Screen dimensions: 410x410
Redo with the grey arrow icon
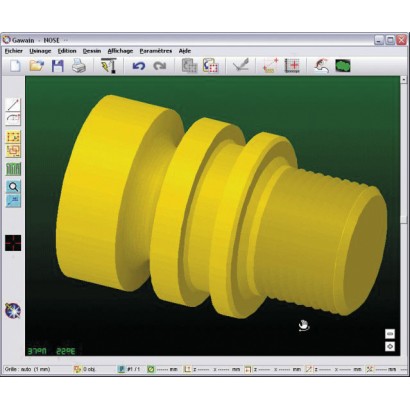[160, 66]
